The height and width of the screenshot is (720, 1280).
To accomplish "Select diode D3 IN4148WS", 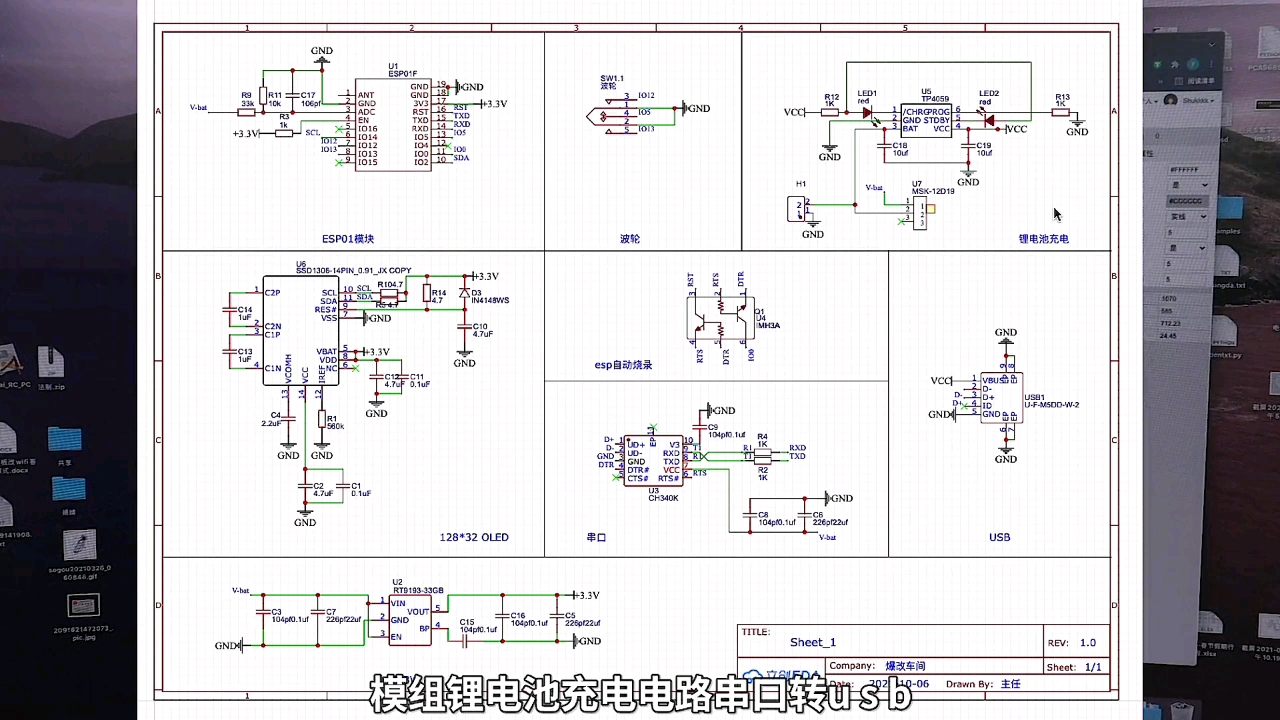I will (x=464, y=294).
